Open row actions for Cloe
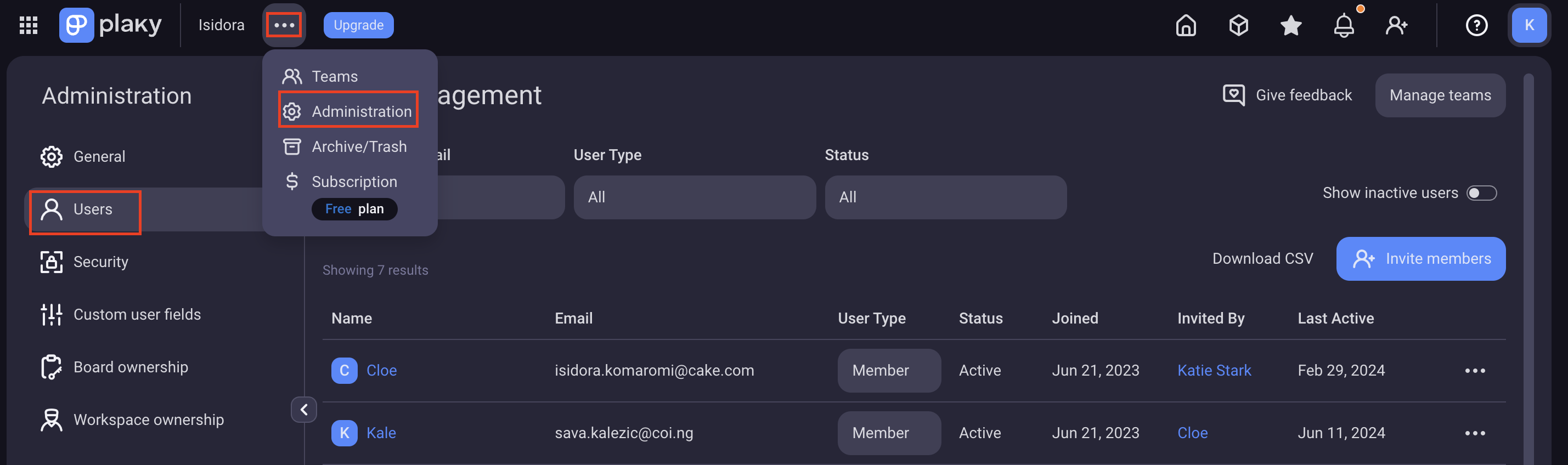Viewport: 1568px width, 465px height. tap(1475, 371)
